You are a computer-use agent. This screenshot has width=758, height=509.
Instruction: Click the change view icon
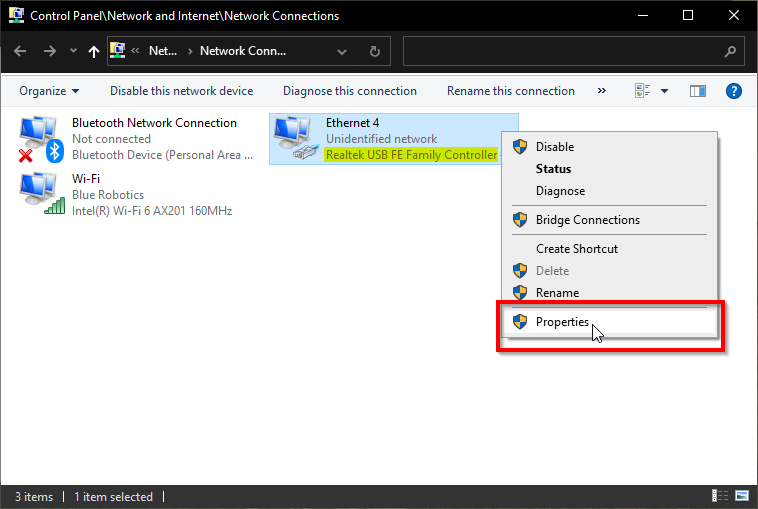click(x=642, y=90)
